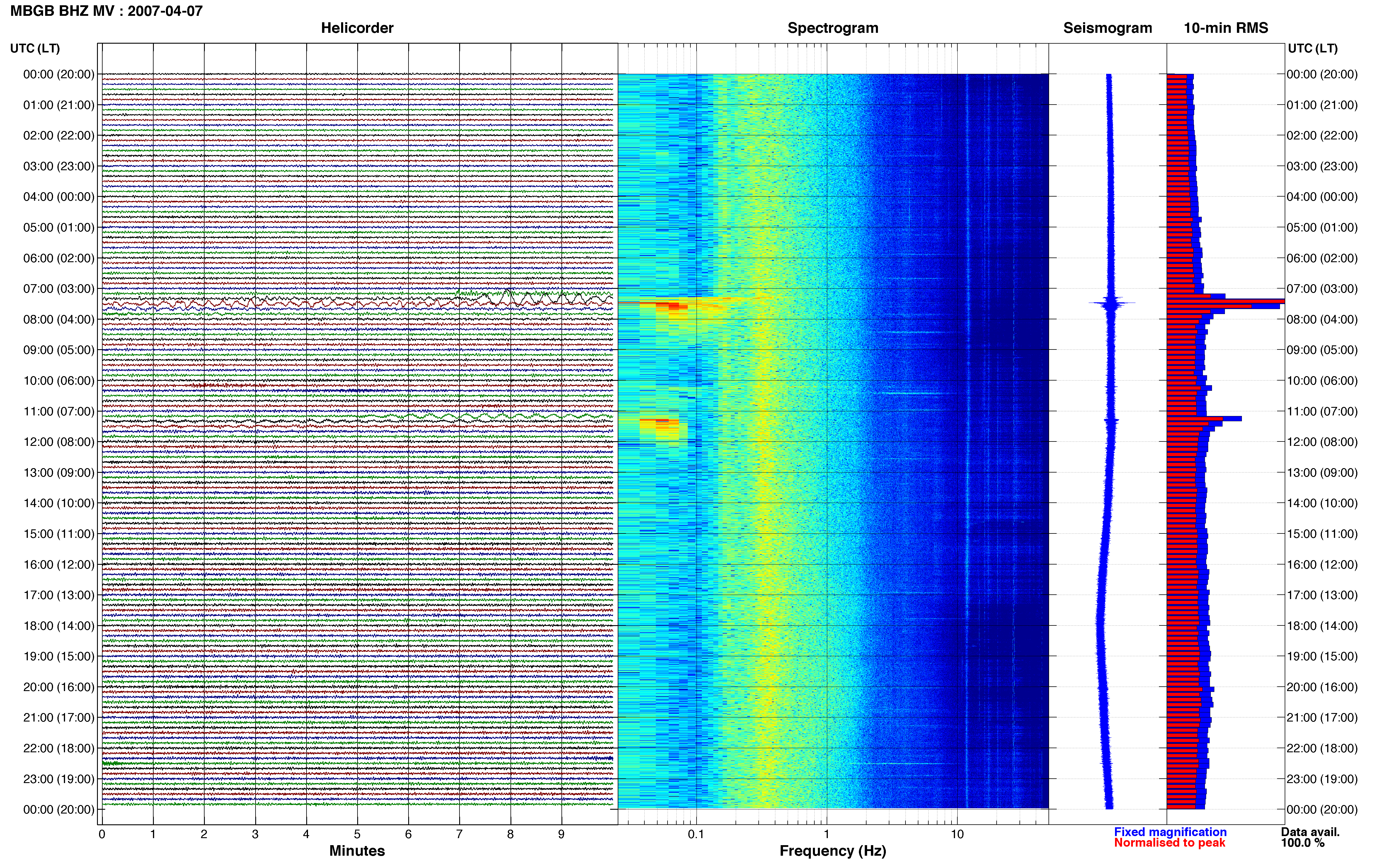Viewport: 1389px width, 868px height.
Task: Click 17:00 (13:00) label beside 10-min RMS
Action: [1322, 595]
